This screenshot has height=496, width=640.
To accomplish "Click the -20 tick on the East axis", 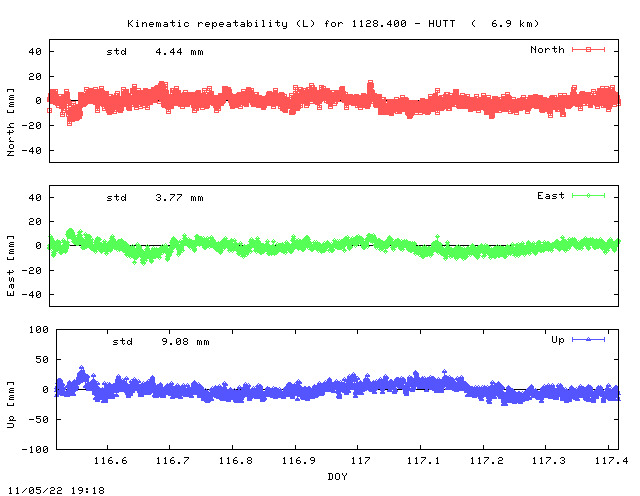I will click(32, 271).
